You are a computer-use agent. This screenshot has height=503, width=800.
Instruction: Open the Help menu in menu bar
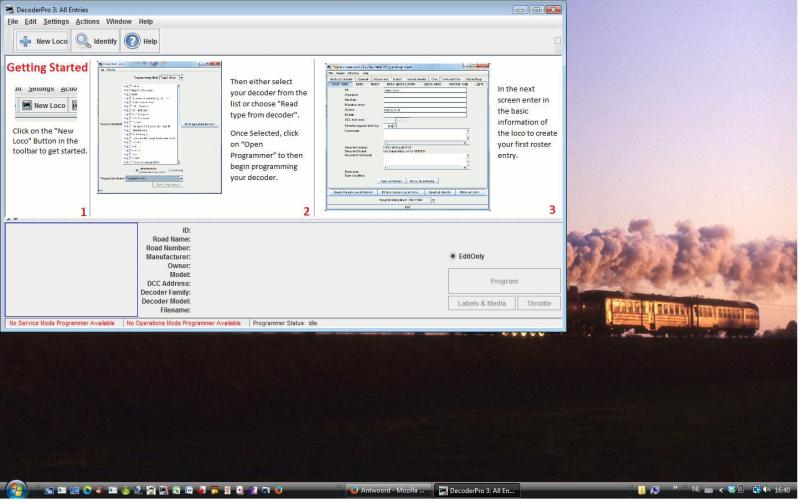coord(146,21)
